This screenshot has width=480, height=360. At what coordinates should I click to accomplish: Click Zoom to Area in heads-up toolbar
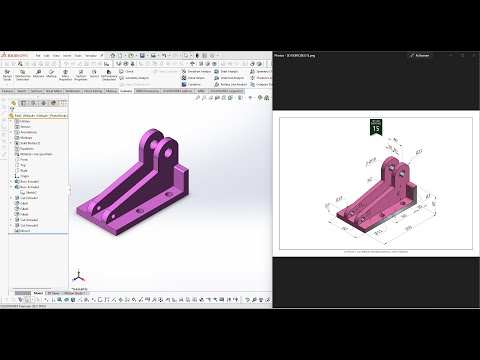point(204,98)
